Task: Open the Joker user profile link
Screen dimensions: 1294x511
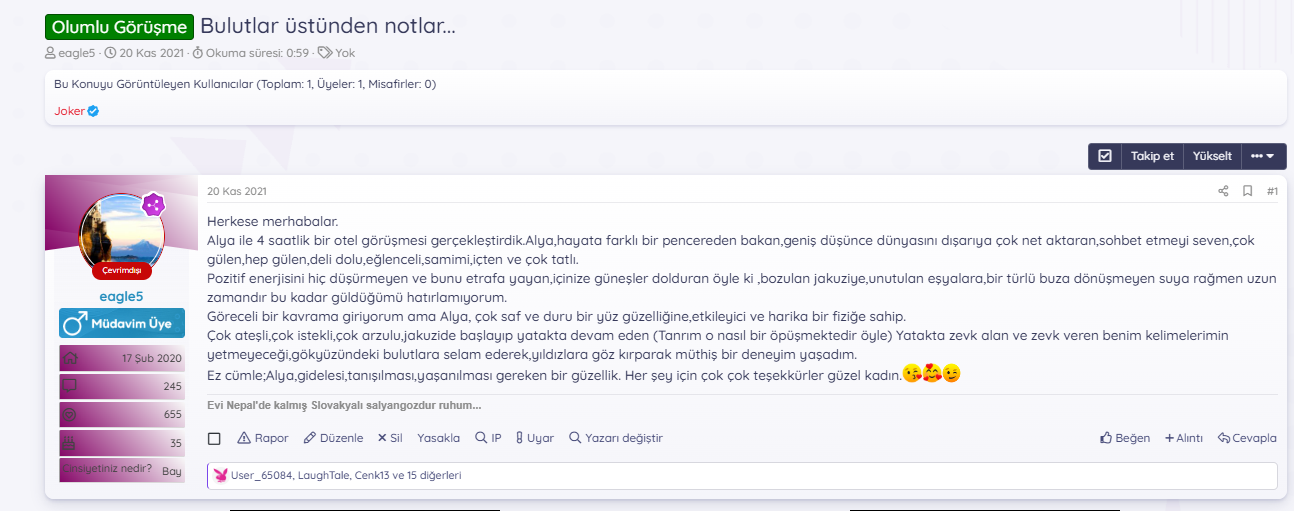Action: point(69,111)
